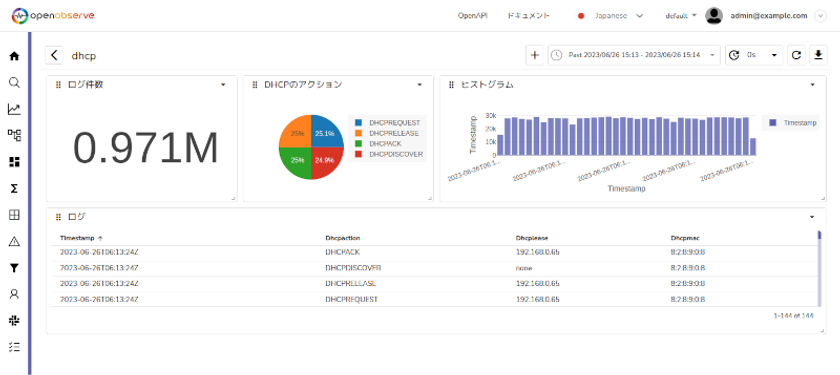
Task: Click the log table vertical scrollbar
Action: click(819, 268)
